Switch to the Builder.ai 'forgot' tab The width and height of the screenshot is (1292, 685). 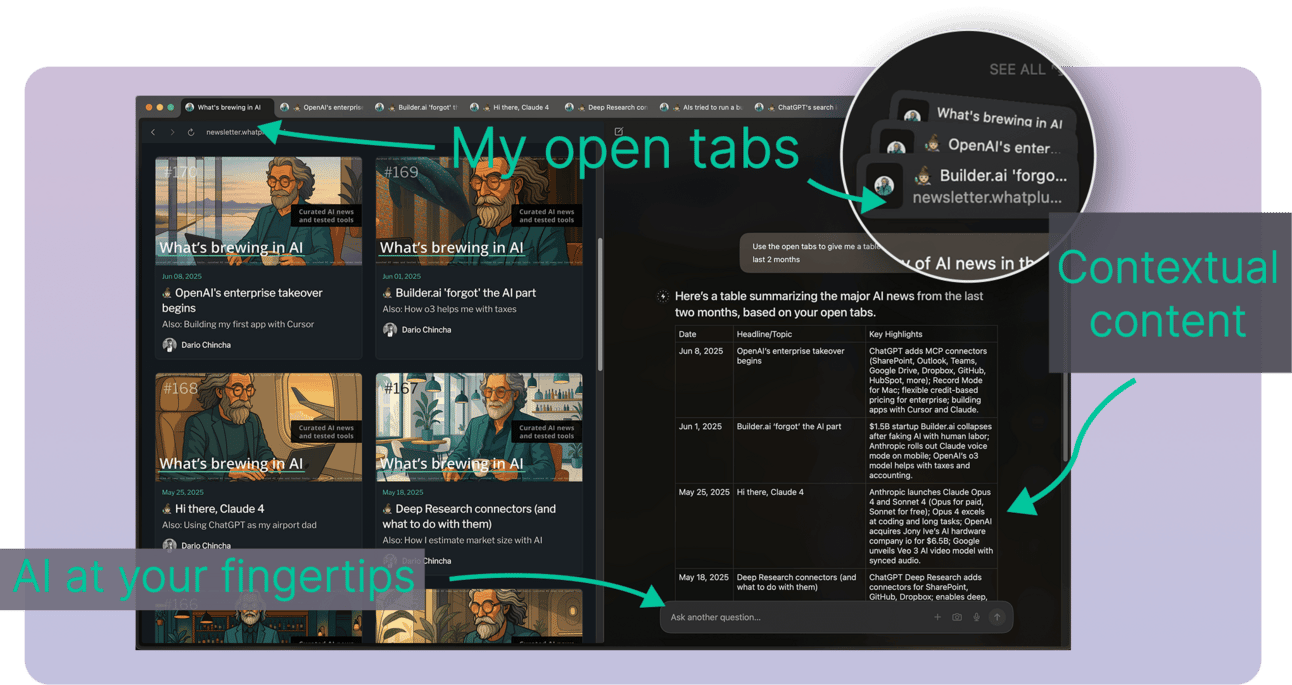tap(417, 107)
